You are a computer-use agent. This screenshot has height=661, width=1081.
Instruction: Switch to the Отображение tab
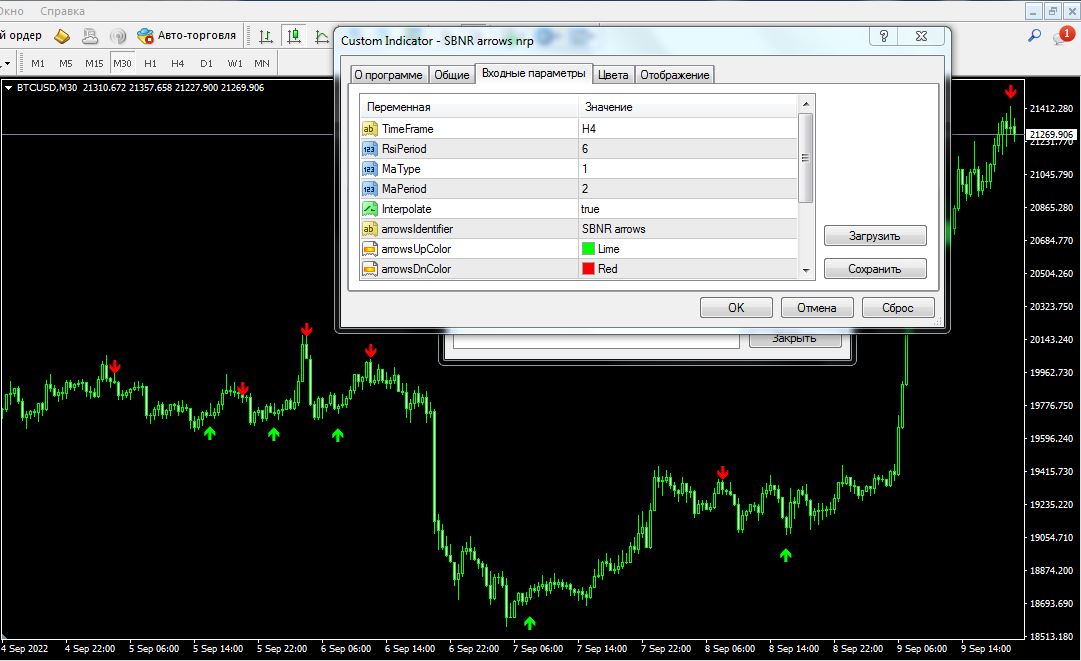pos(674,75)
